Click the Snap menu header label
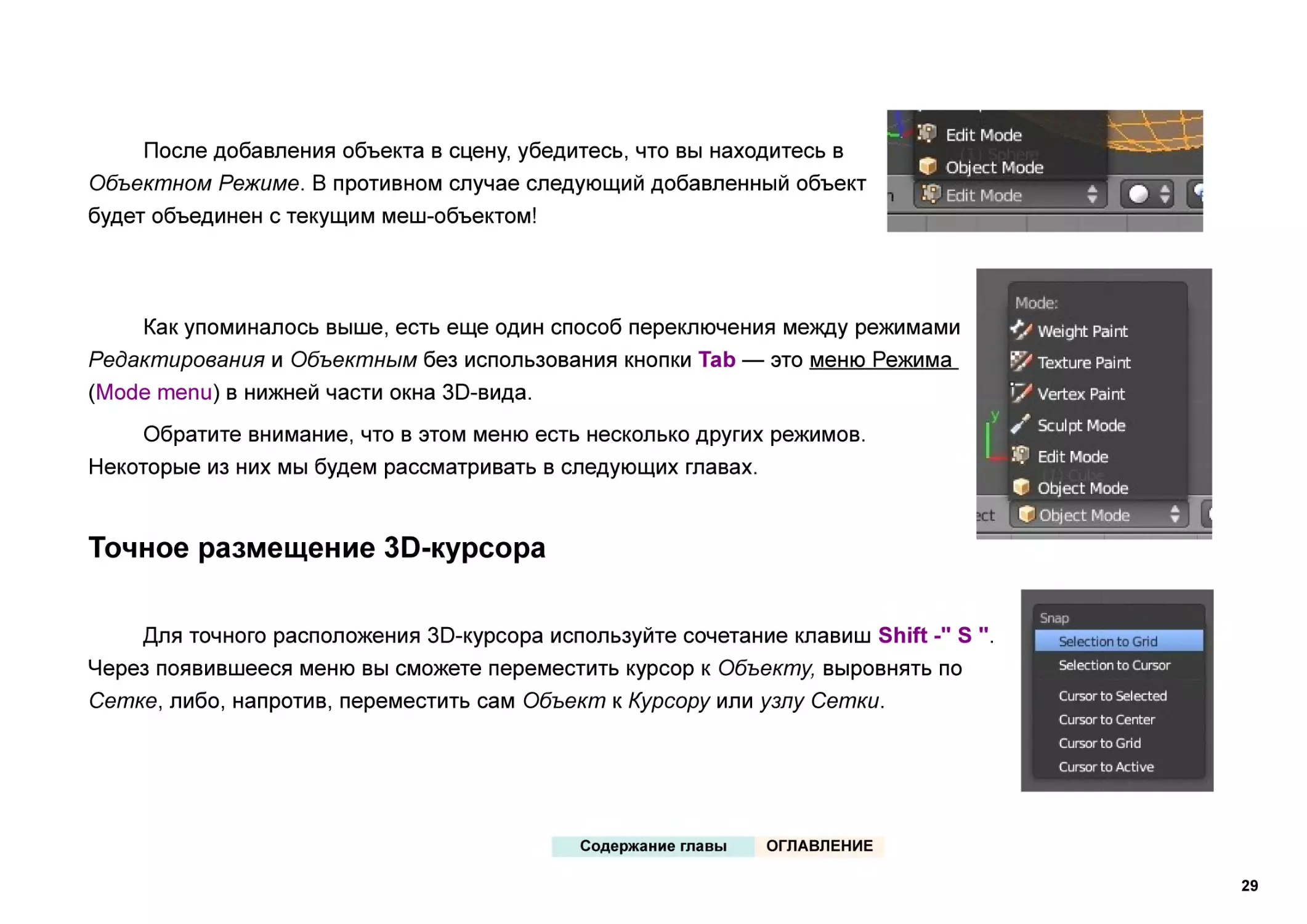Viewport: 1307px width, 924px height. point(1054,618)
